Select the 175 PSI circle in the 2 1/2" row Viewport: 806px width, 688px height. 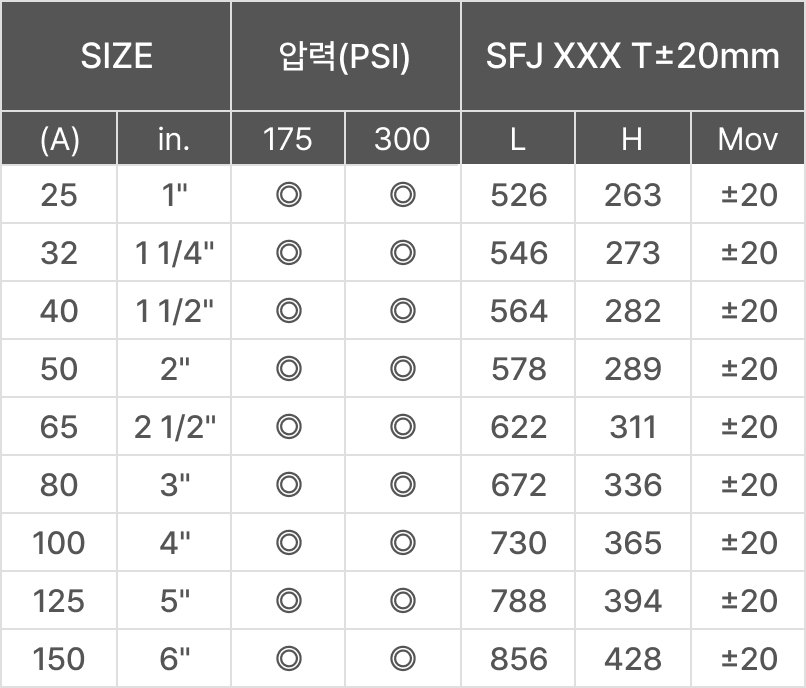click(288, 427)
